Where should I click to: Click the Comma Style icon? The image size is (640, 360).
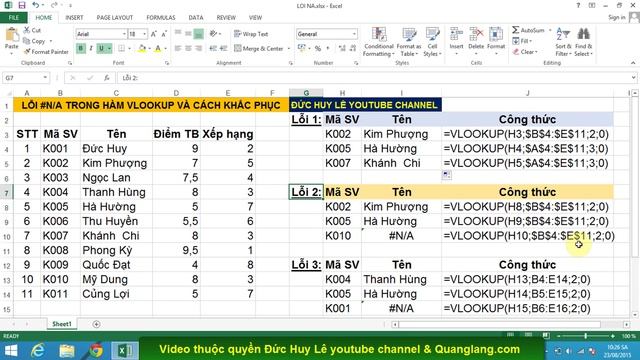(x=328, y=49)
